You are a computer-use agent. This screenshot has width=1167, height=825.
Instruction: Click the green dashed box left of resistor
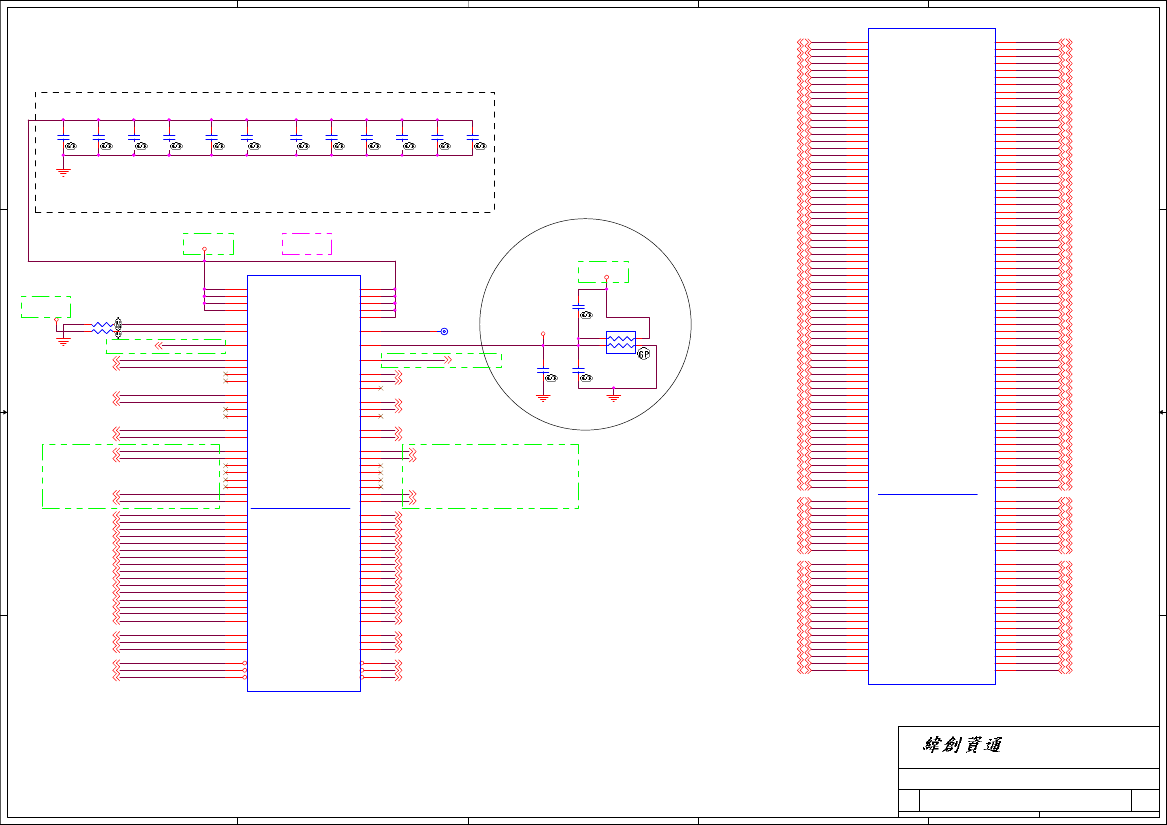[46, 308]
